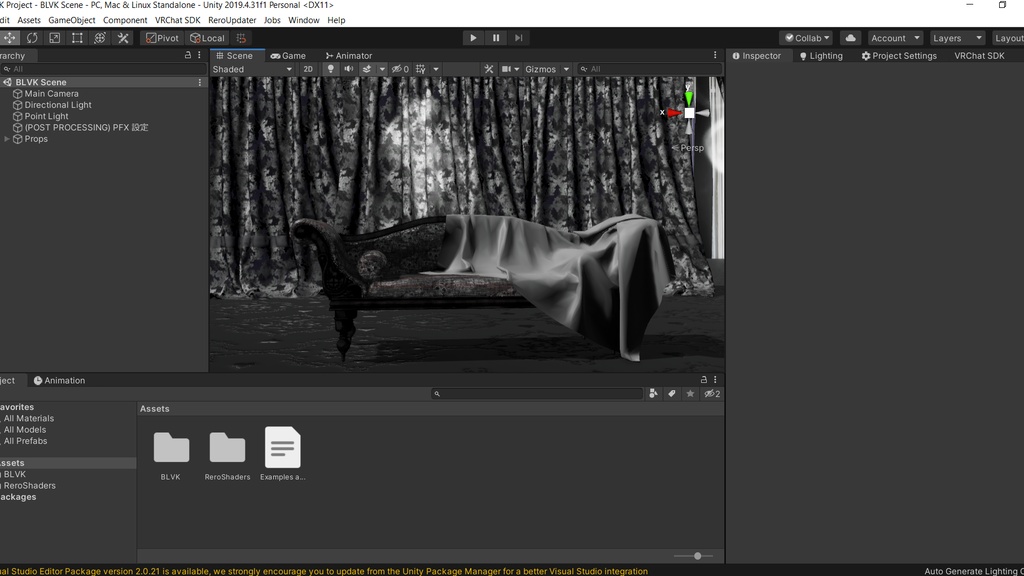Toggle the Pivot handle position button
This screenshot has height=576, width=1024.
tap(161, 38)
